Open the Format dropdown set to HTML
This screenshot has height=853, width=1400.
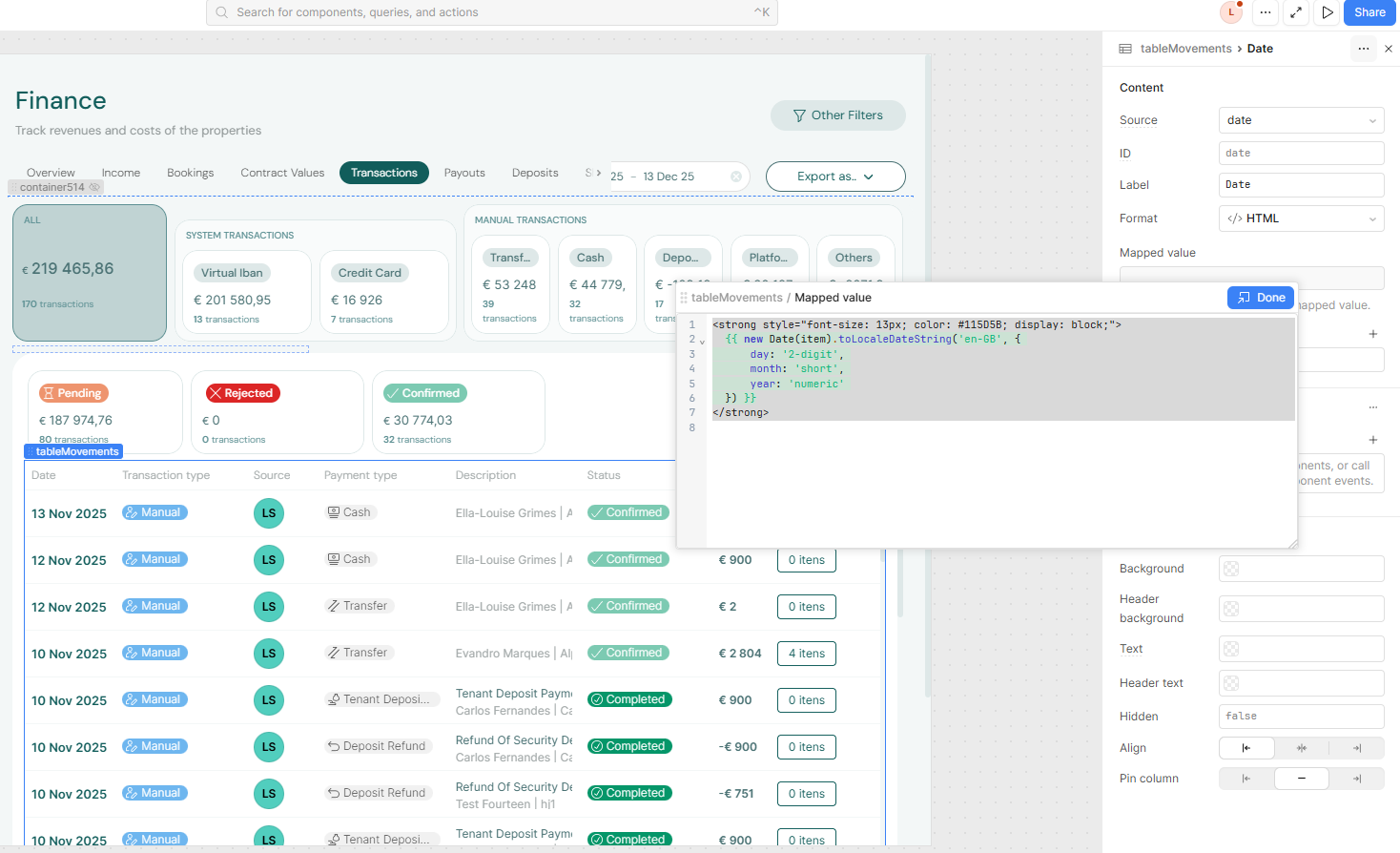click(x=1301, y=218)
